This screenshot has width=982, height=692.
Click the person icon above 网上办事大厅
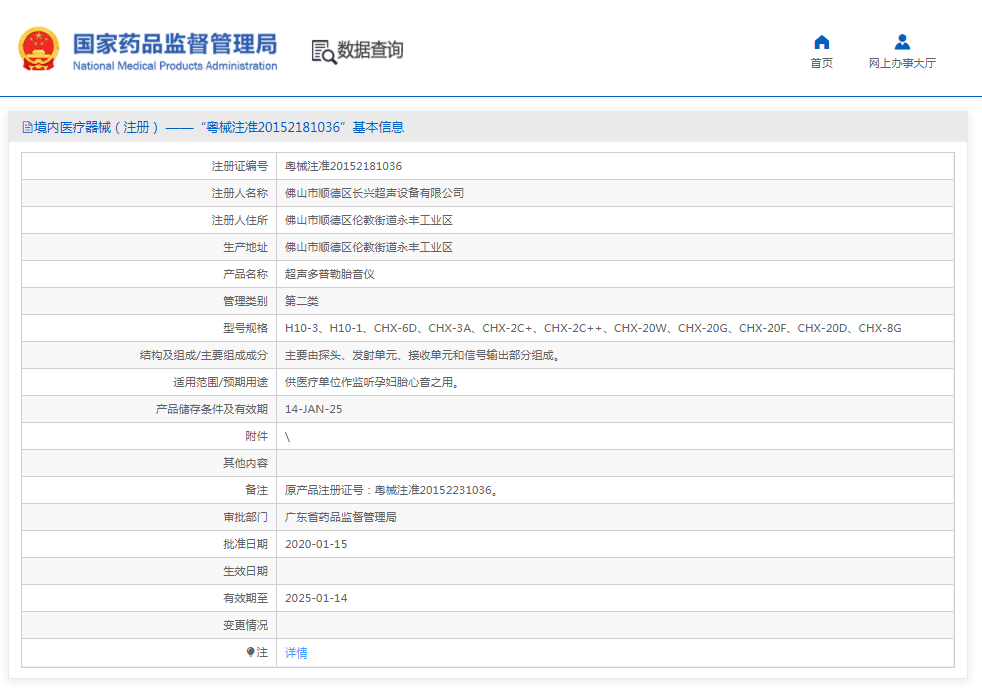tap(901, 40)
